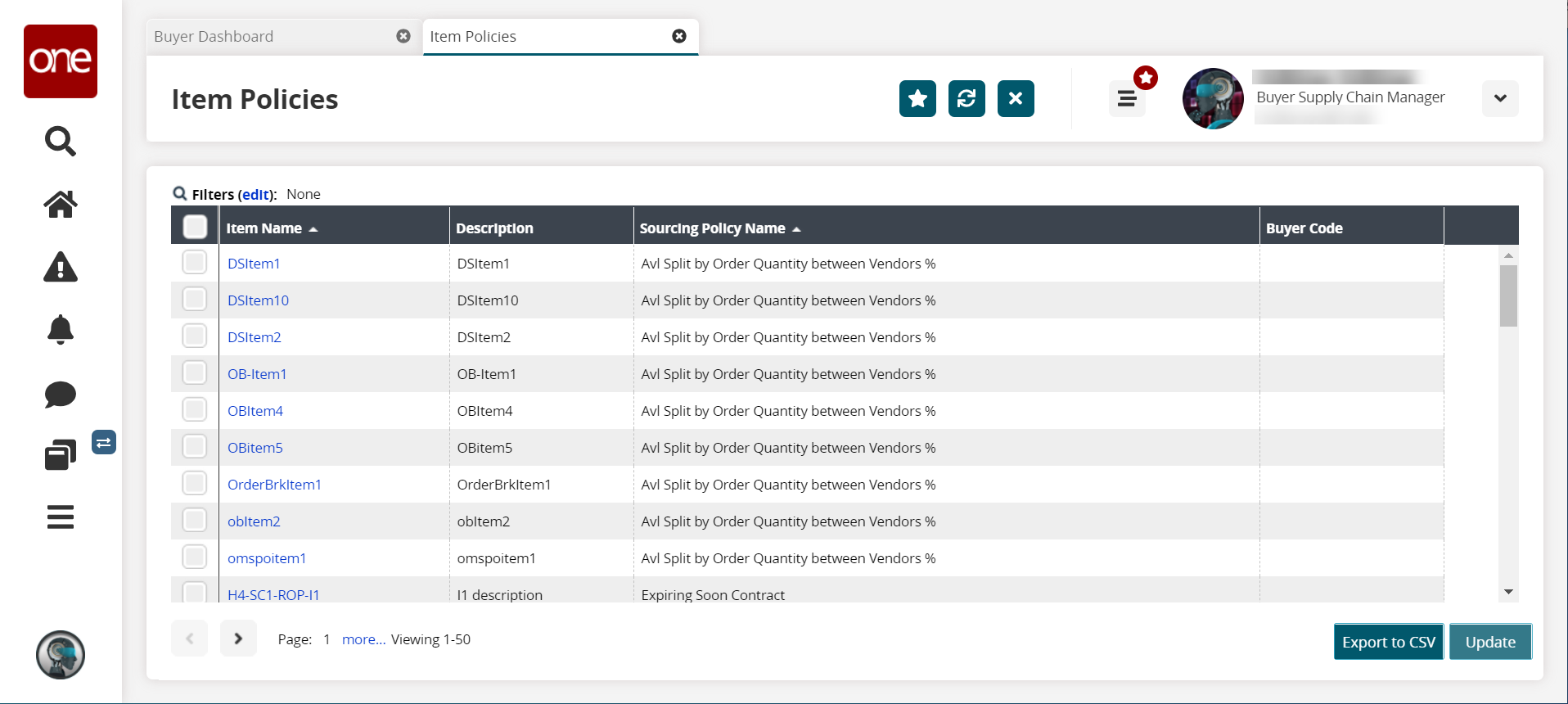Click the table's vertical scrollbar thumb

pyautogui.click(x=1508, y=296)
